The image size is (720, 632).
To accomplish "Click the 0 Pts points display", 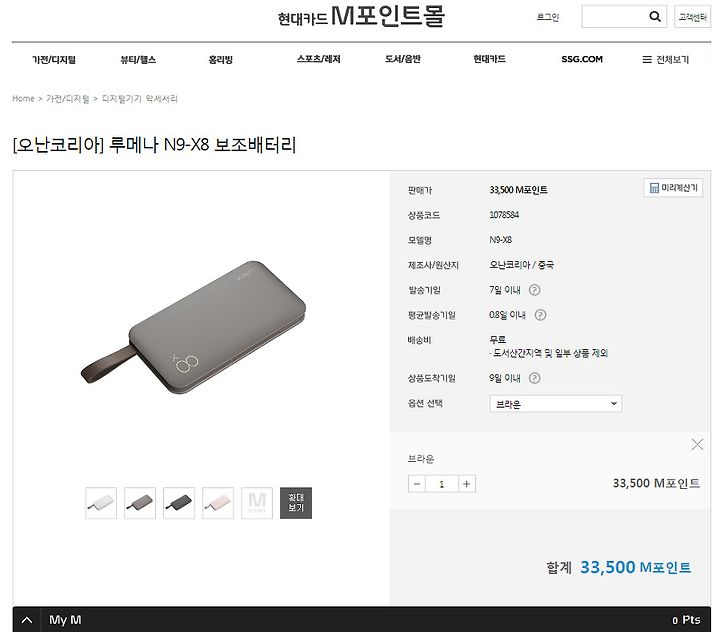I will (686, 620).
